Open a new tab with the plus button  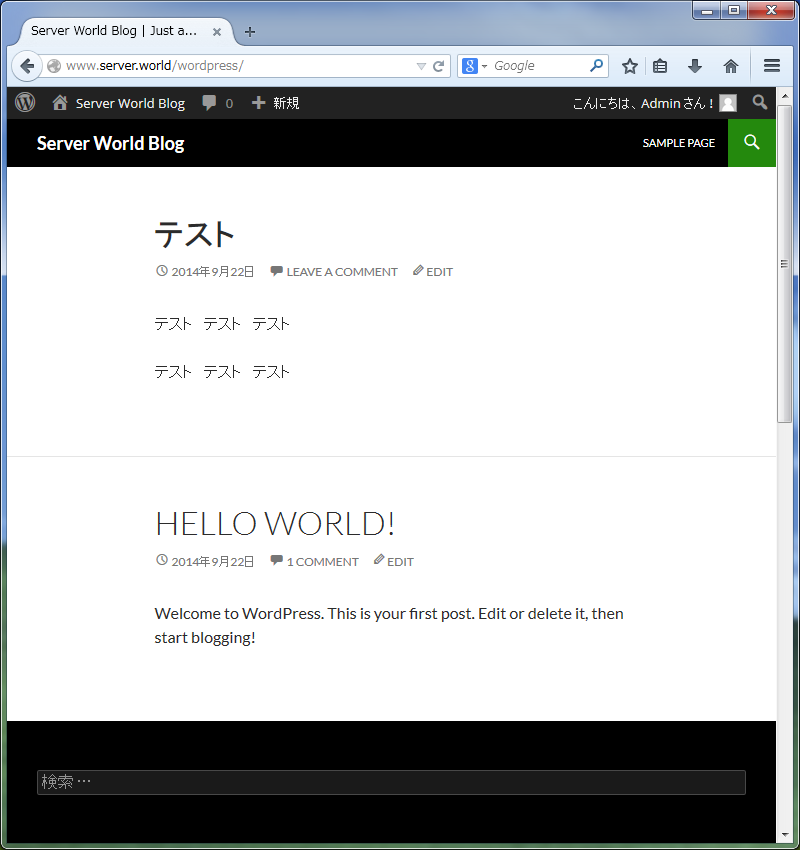pyautogui.click(x=250, y=32)
